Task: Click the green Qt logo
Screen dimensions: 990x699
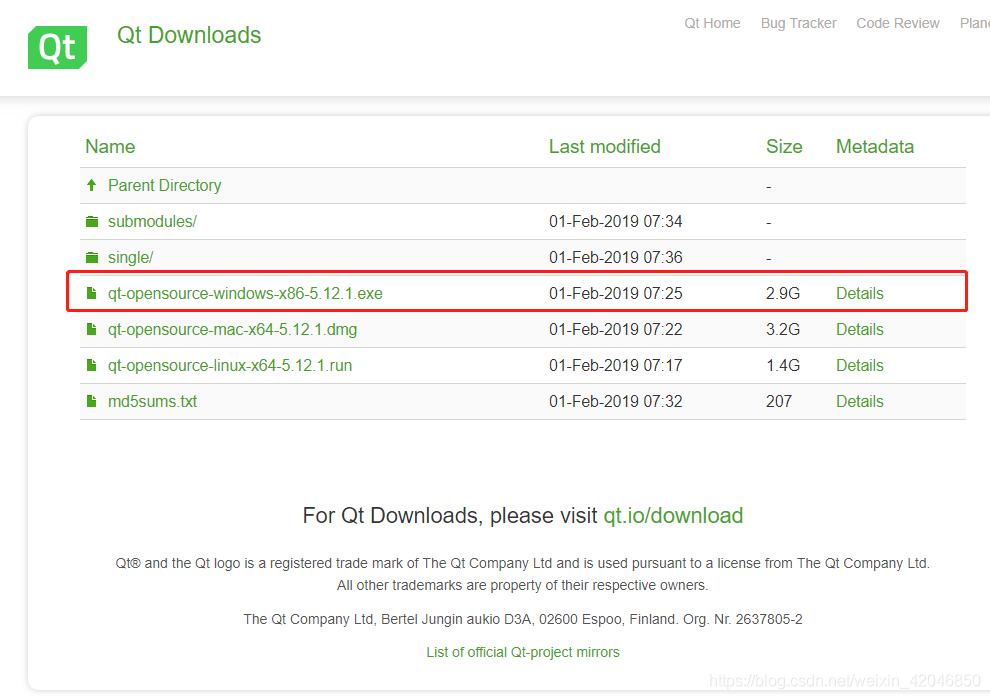Action: tap(57, 47)
